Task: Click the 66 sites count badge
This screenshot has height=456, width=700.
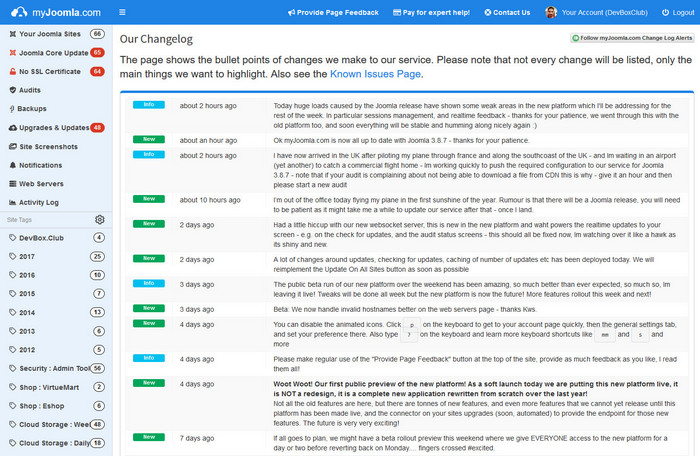Action: [97, 34]
